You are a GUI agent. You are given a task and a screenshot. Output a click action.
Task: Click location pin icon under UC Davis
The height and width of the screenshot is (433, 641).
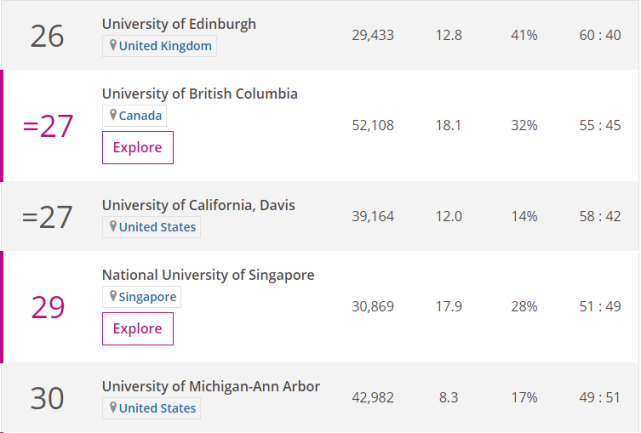click(x=113, y=227)
